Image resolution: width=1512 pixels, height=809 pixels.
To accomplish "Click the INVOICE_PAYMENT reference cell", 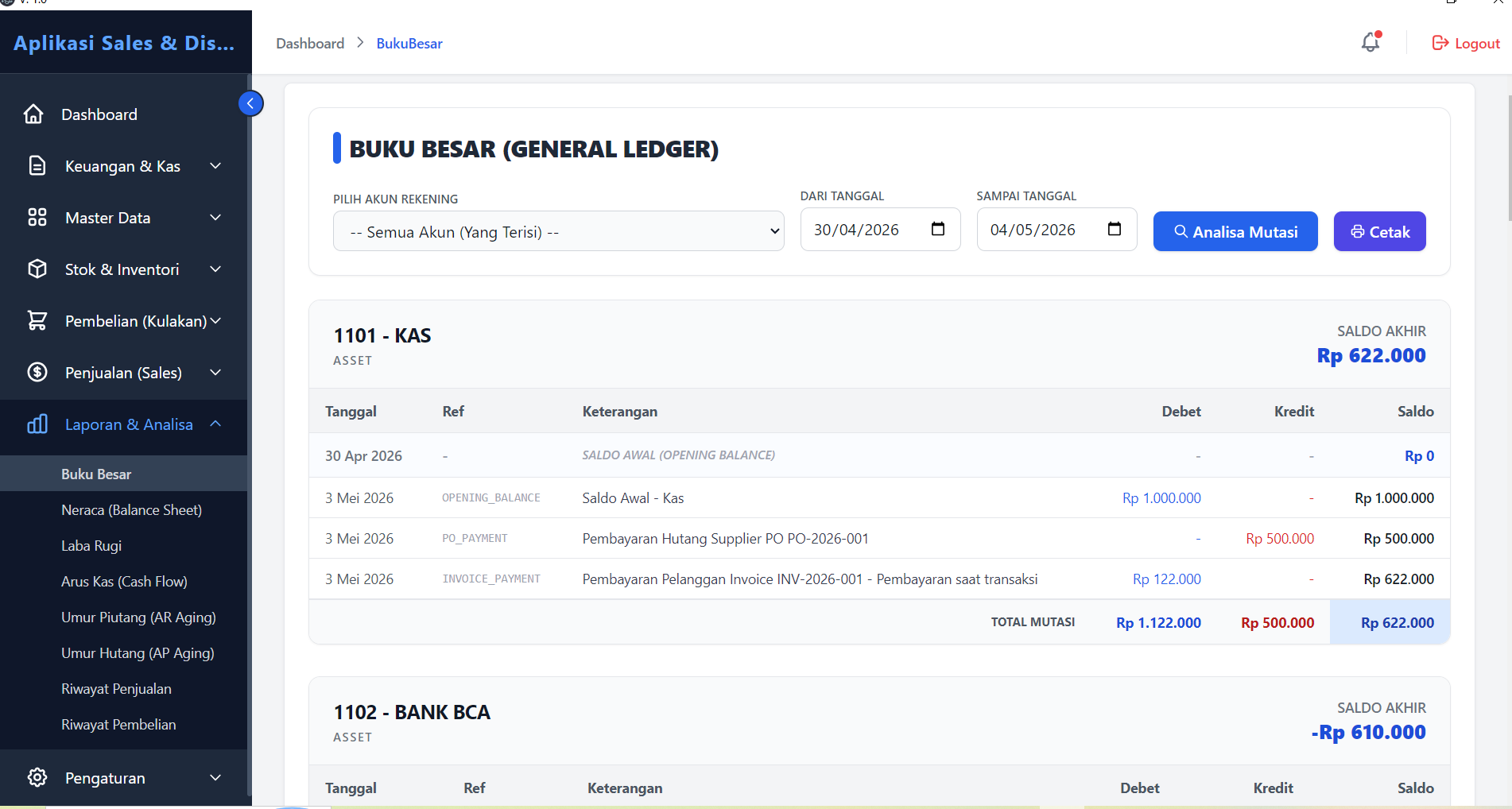I will (x=491, y=579).
